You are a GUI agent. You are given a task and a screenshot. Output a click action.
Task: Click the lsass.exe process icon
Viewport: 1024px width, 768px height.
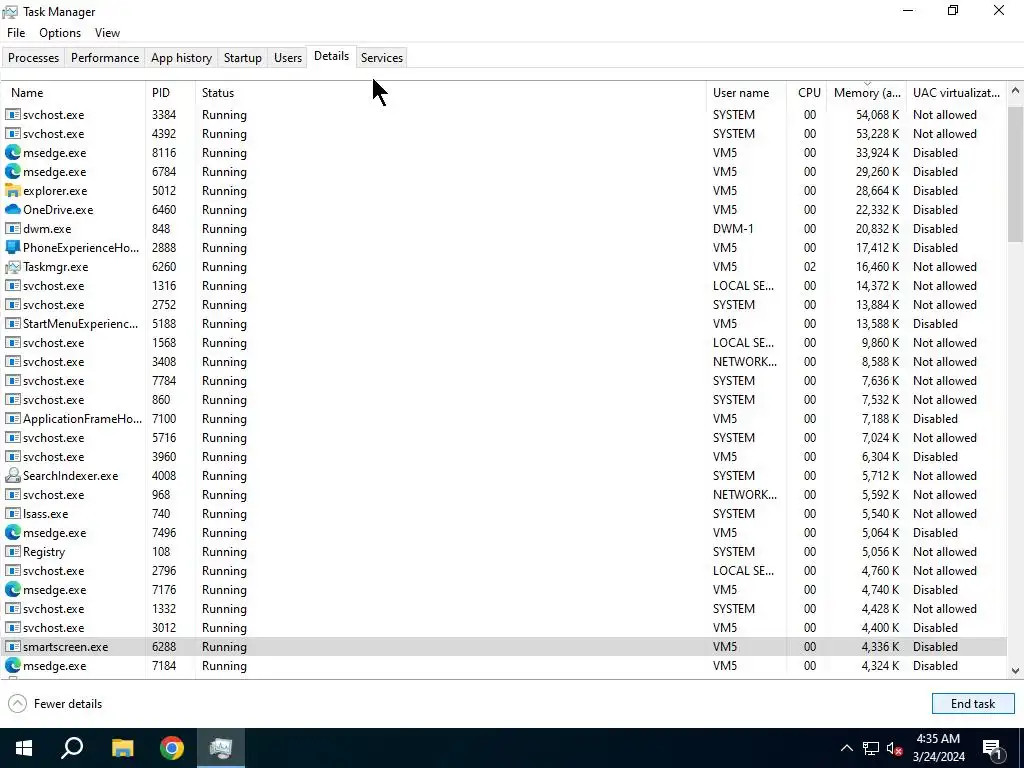pyautogui.click(x=12, y=513)
